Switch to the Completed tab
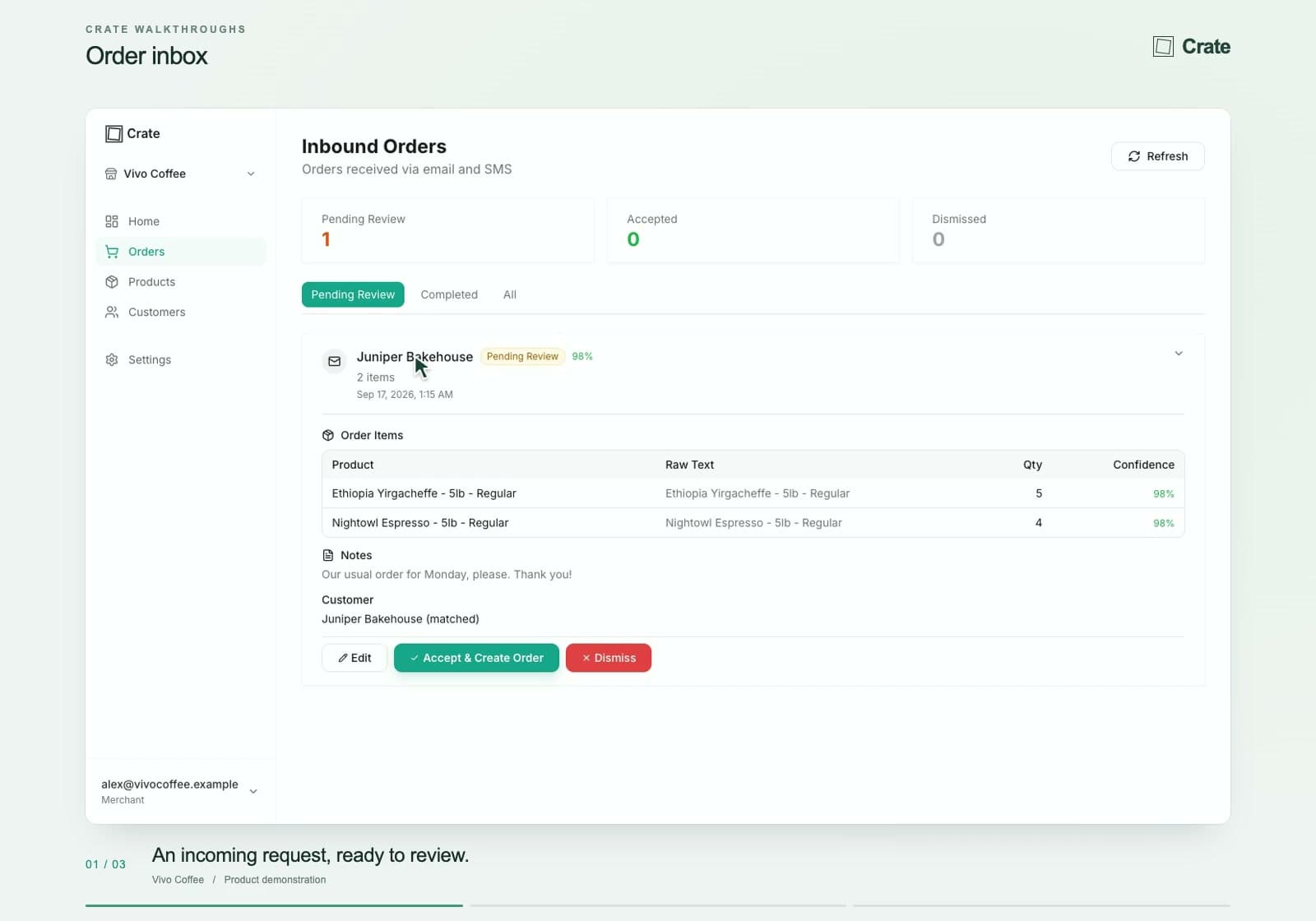This screenshot has width=1316, height=921. click(449, 294)
